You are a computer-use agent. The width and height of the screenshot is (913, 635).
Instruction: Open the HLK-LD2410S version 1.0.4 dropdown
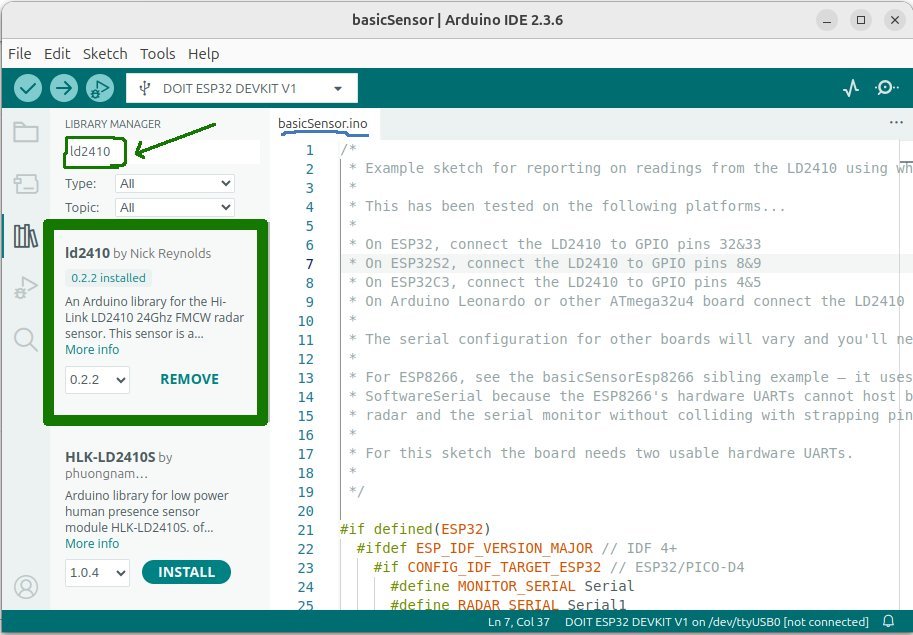coord(97,573)
